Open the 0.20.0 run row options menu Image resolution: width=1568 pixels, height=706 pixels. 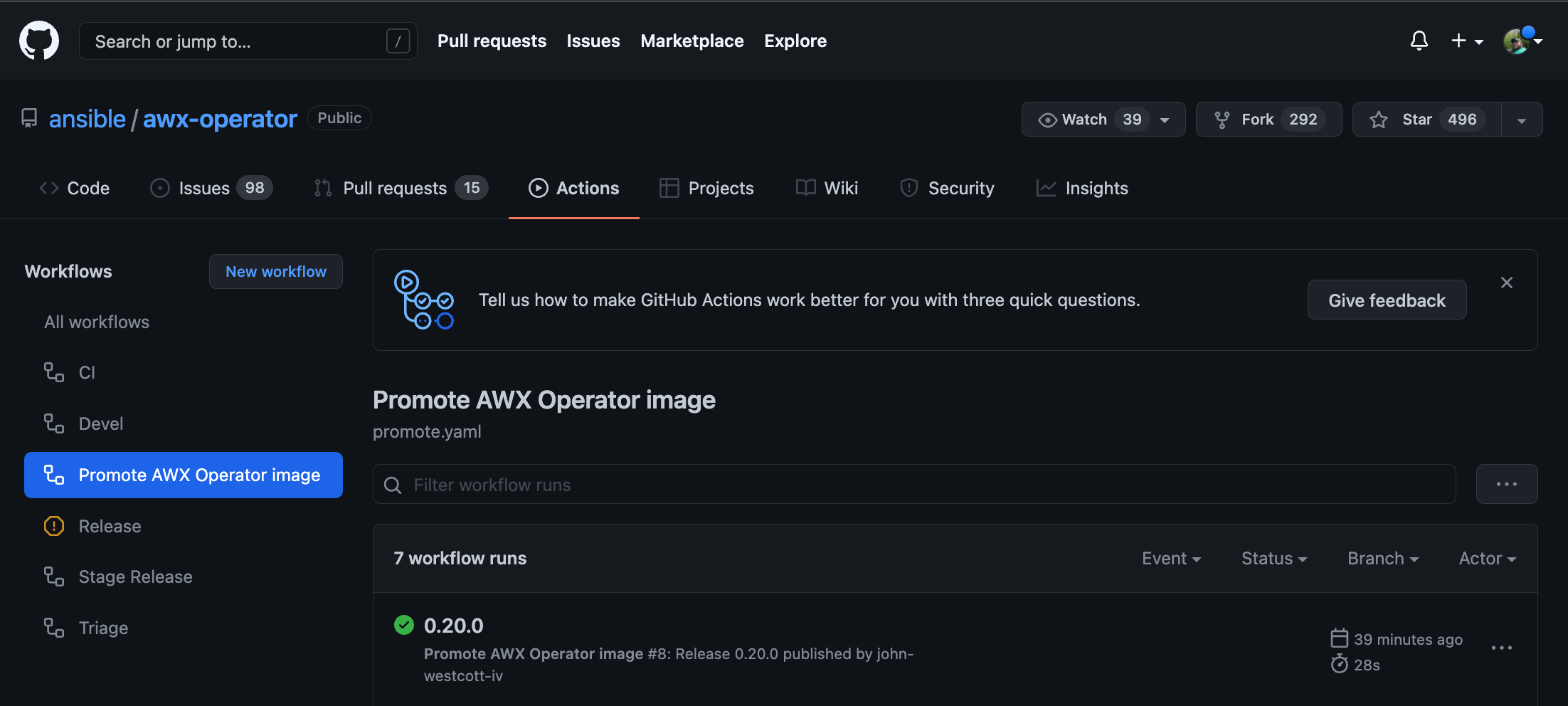(x=1502, y=648)
